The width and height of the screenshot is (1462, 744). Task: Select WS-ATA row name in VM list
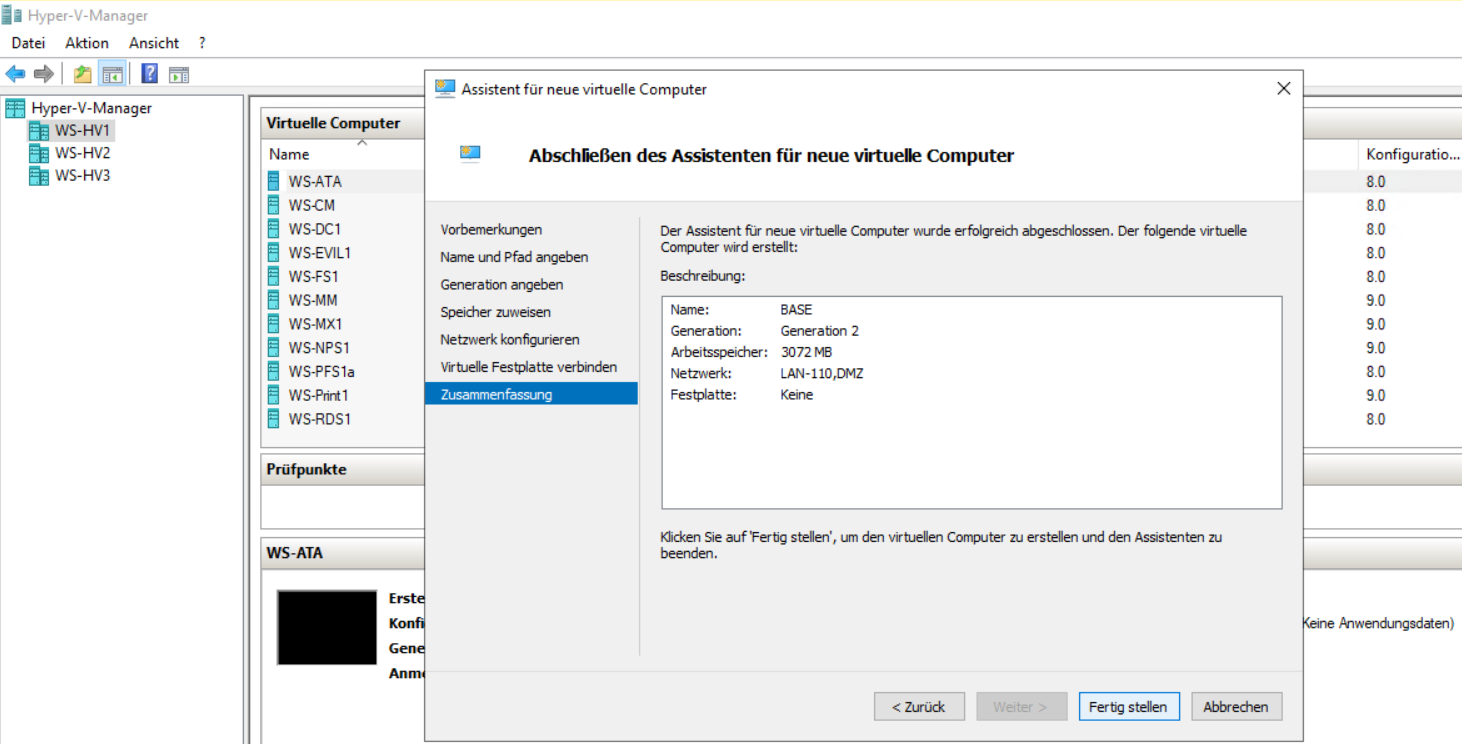pos(315,181)
